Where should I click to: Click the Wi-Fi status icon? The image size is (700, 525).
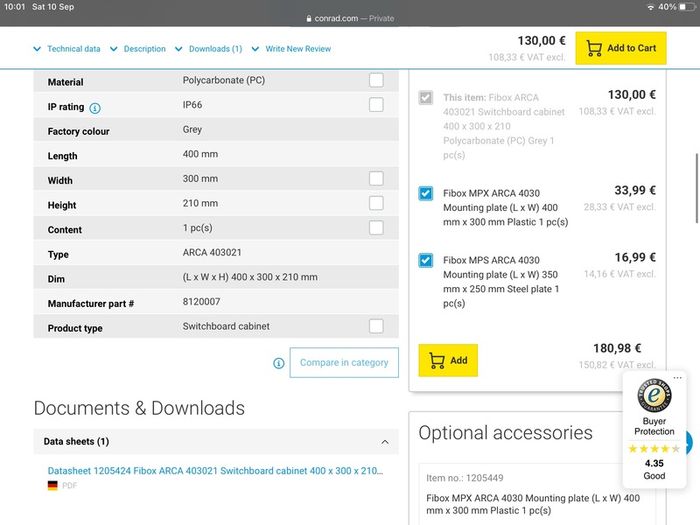(x=651, y=7)
